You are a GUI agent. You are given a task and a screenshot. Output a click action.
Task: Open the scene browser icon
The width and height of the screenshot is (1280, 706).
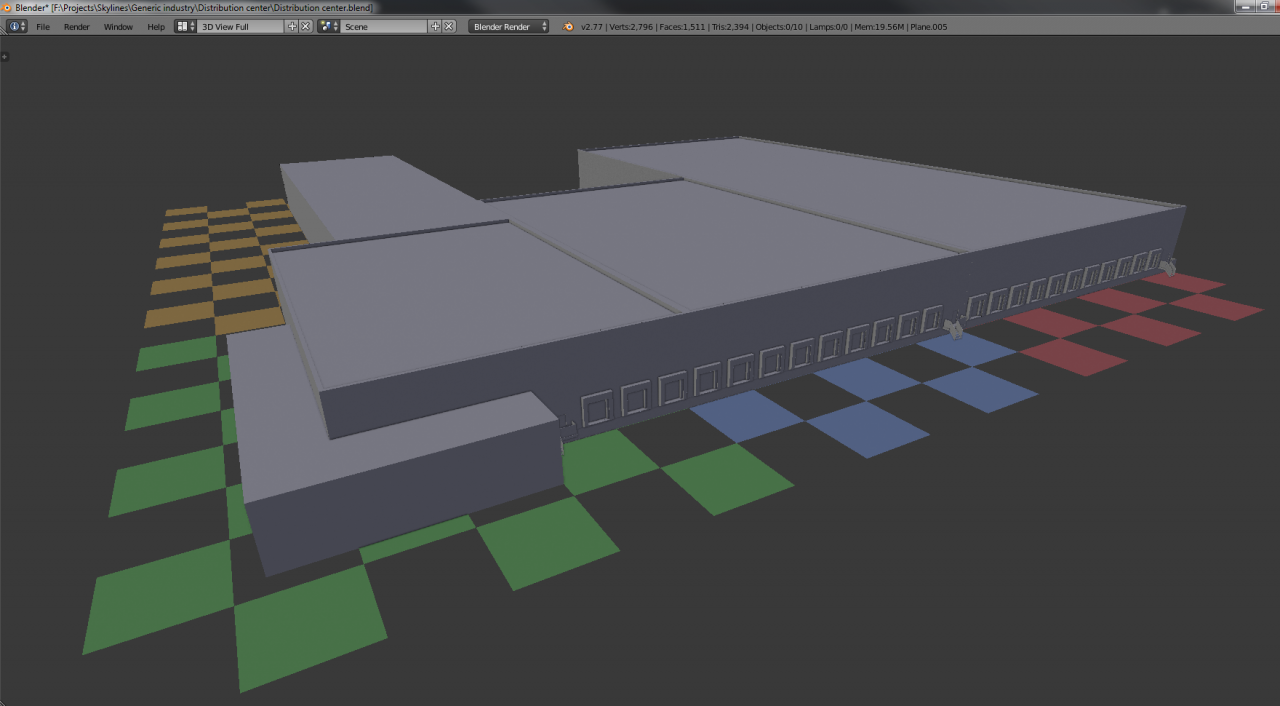coord(329,26)
